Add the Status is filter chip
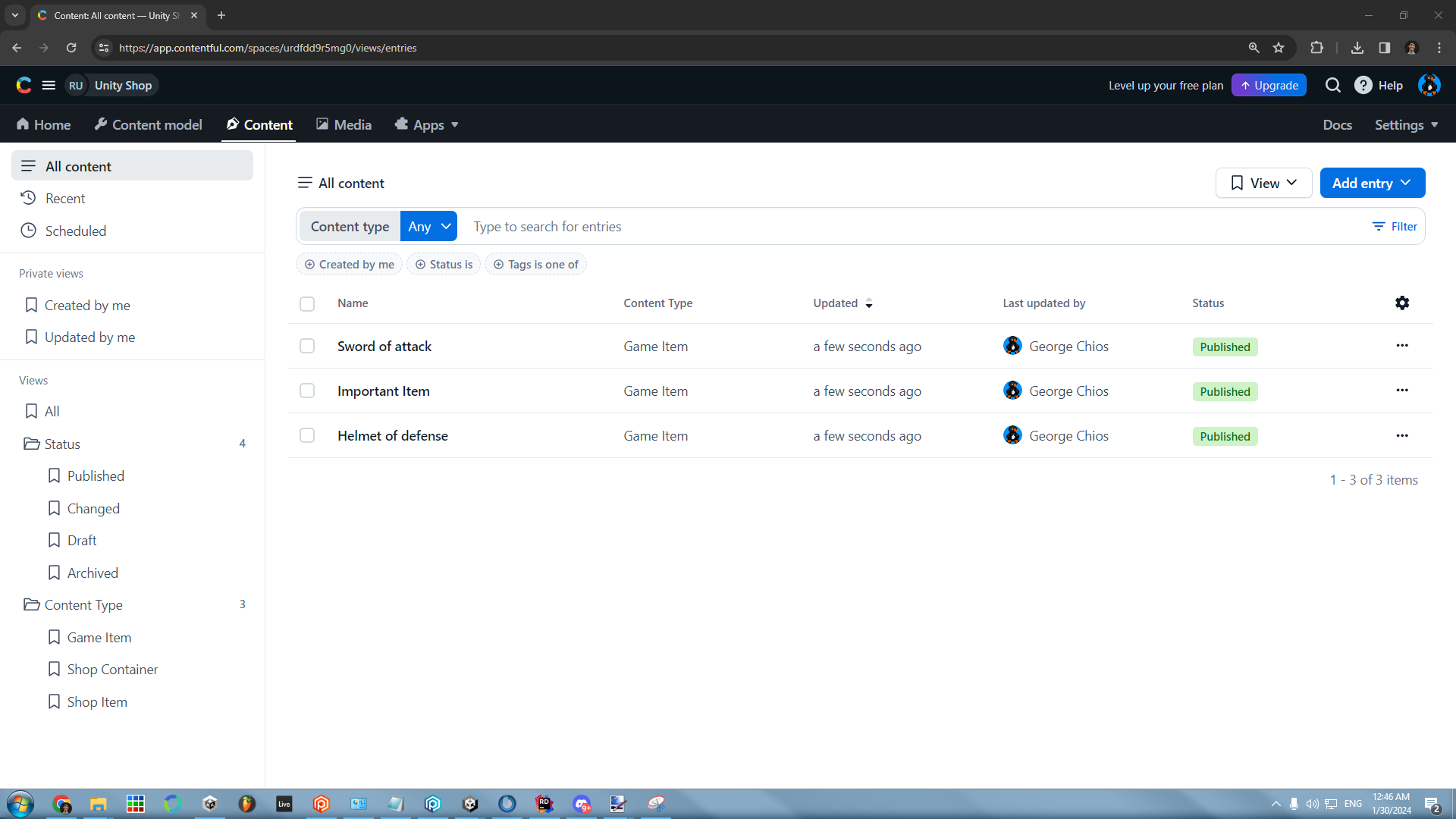Viewport: 1456px width, 819px height. coord(444,264)
